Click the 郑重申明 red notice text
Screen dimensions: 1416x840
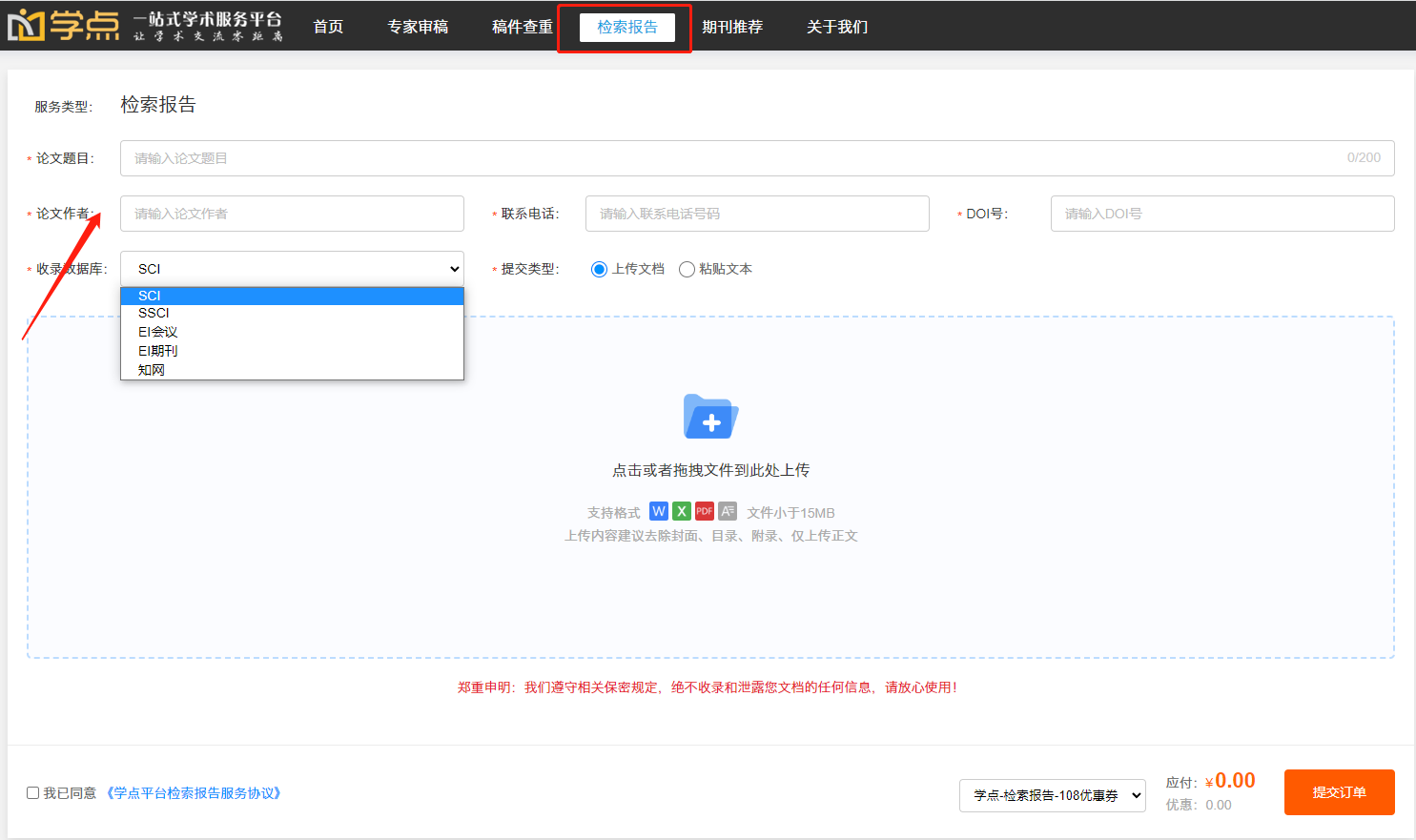pyautogui.click(x=707, y=687)
